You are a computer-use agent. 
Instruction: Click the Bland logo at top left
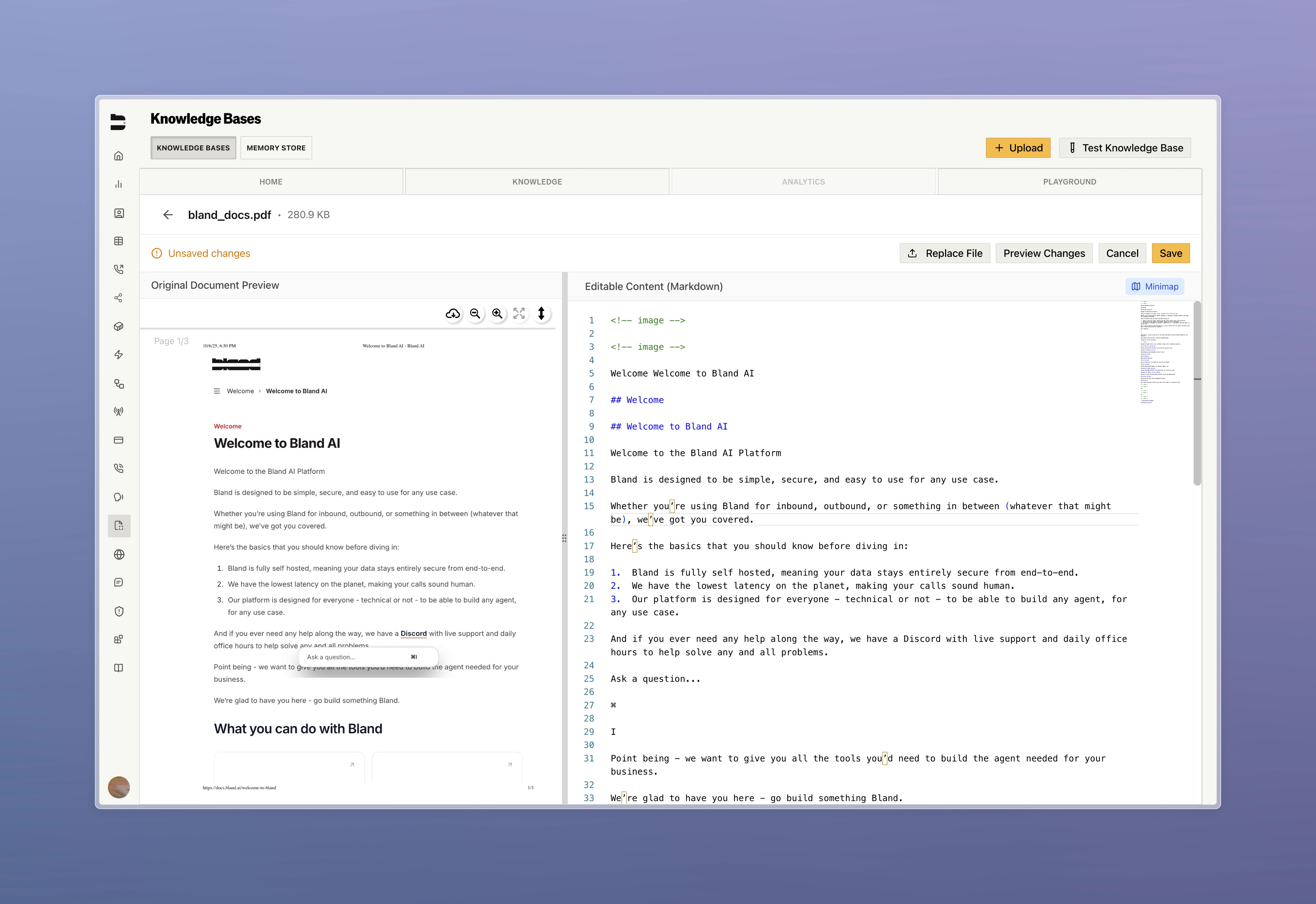tap(118, 122)
